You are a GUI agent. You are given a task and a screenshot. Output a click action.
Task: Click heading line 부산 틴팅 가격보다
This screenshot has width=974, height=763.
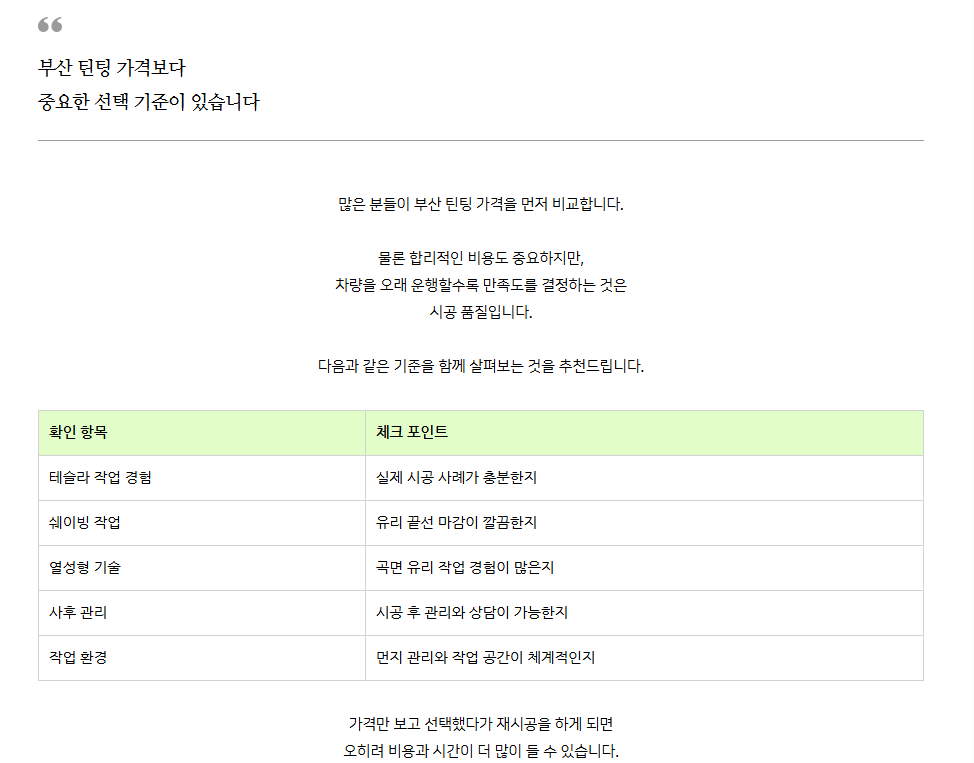coord(112,67)
